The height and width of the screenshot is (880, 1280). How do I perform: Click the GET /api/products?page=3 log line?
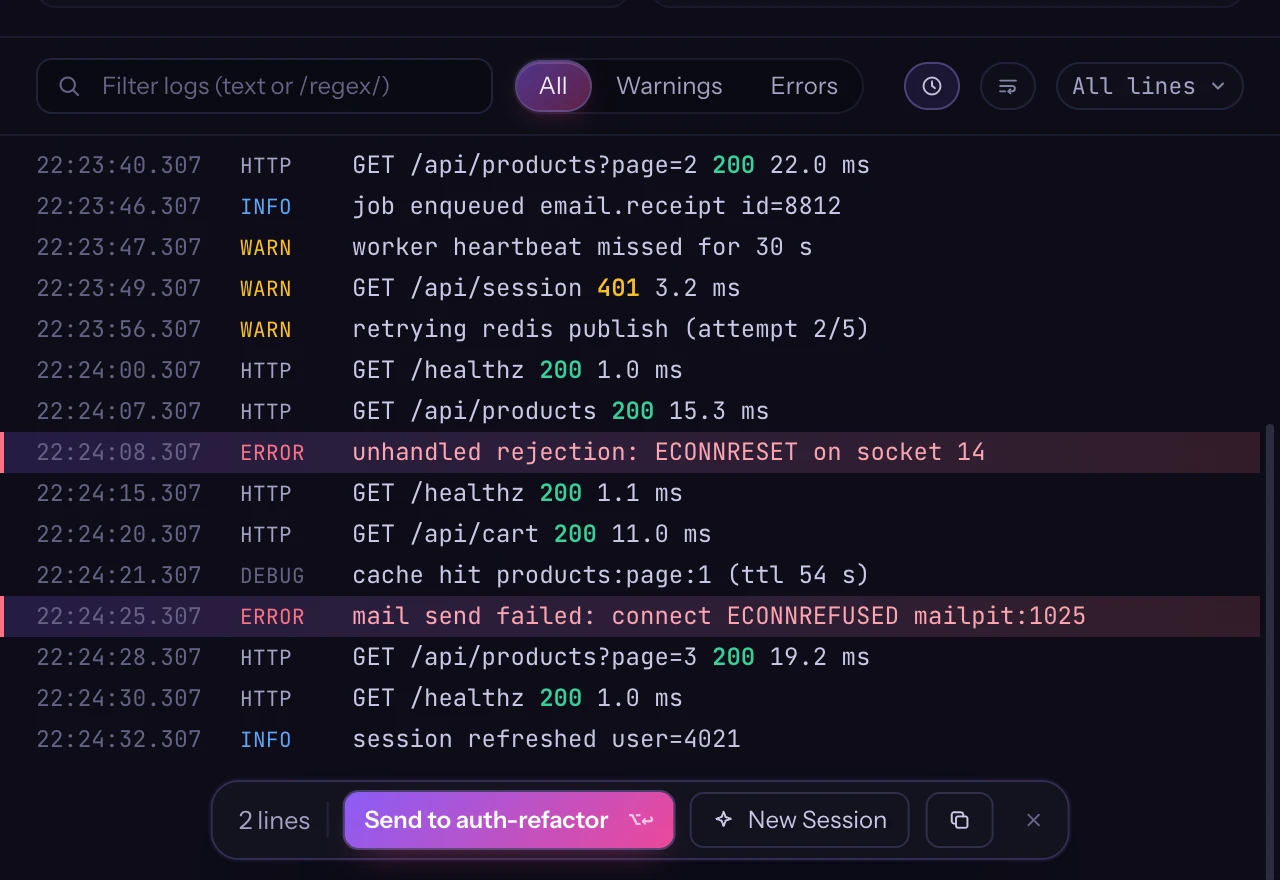point(632,657)
